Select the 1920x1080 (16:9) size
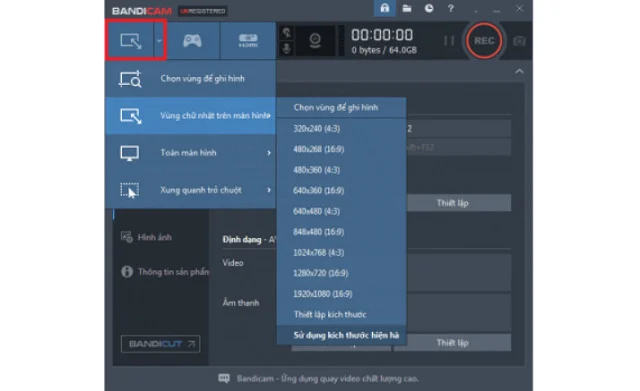The image size is (640, 391). 342,294
